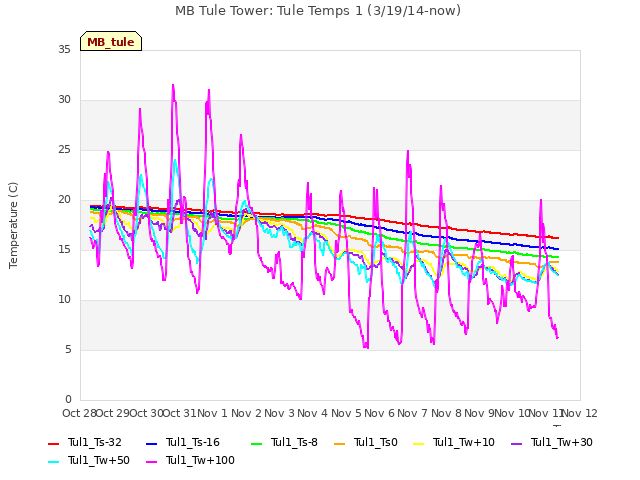Click the 5 y-axis tick label
Screen dimensions: 640x480
[x=68, y=350]
